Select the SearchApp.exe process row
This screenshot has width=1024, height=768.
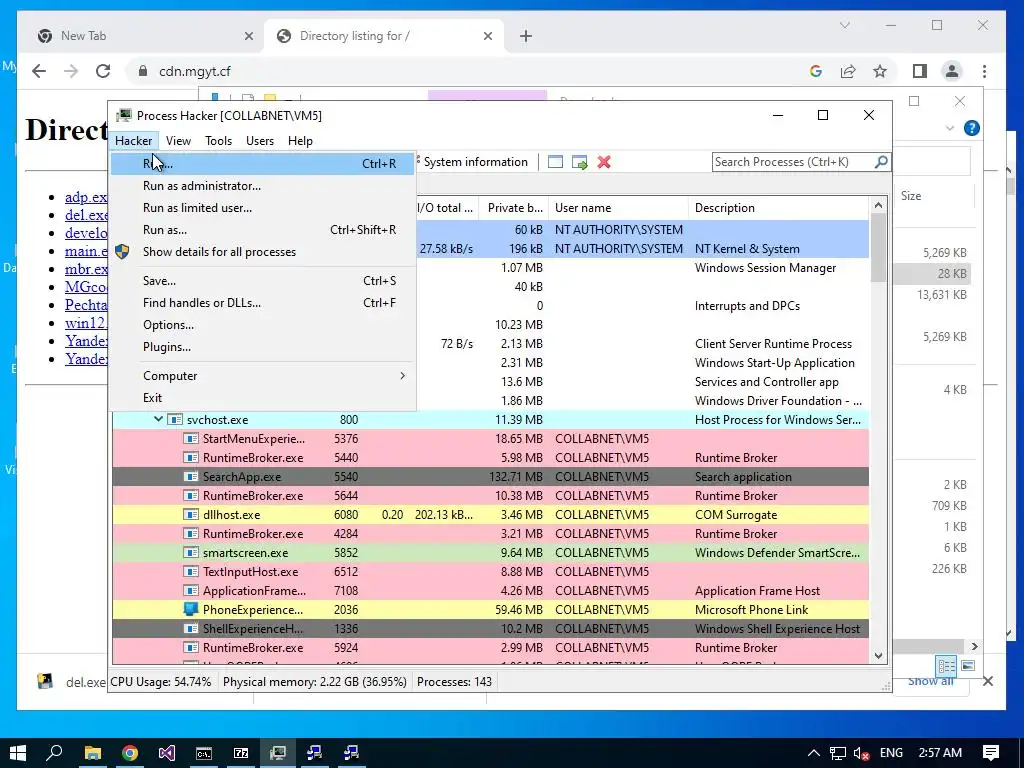click(x=490, y=477)
